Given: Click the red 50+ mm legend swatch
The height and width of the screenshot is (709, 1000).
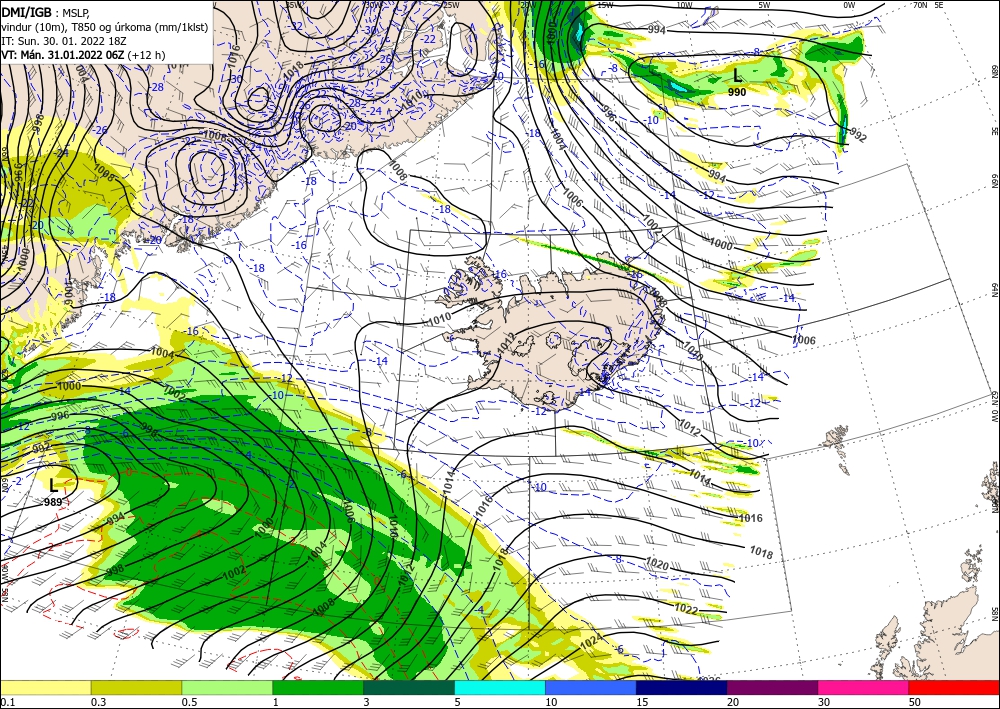Looking at the screenshot, I should [954, 687].
